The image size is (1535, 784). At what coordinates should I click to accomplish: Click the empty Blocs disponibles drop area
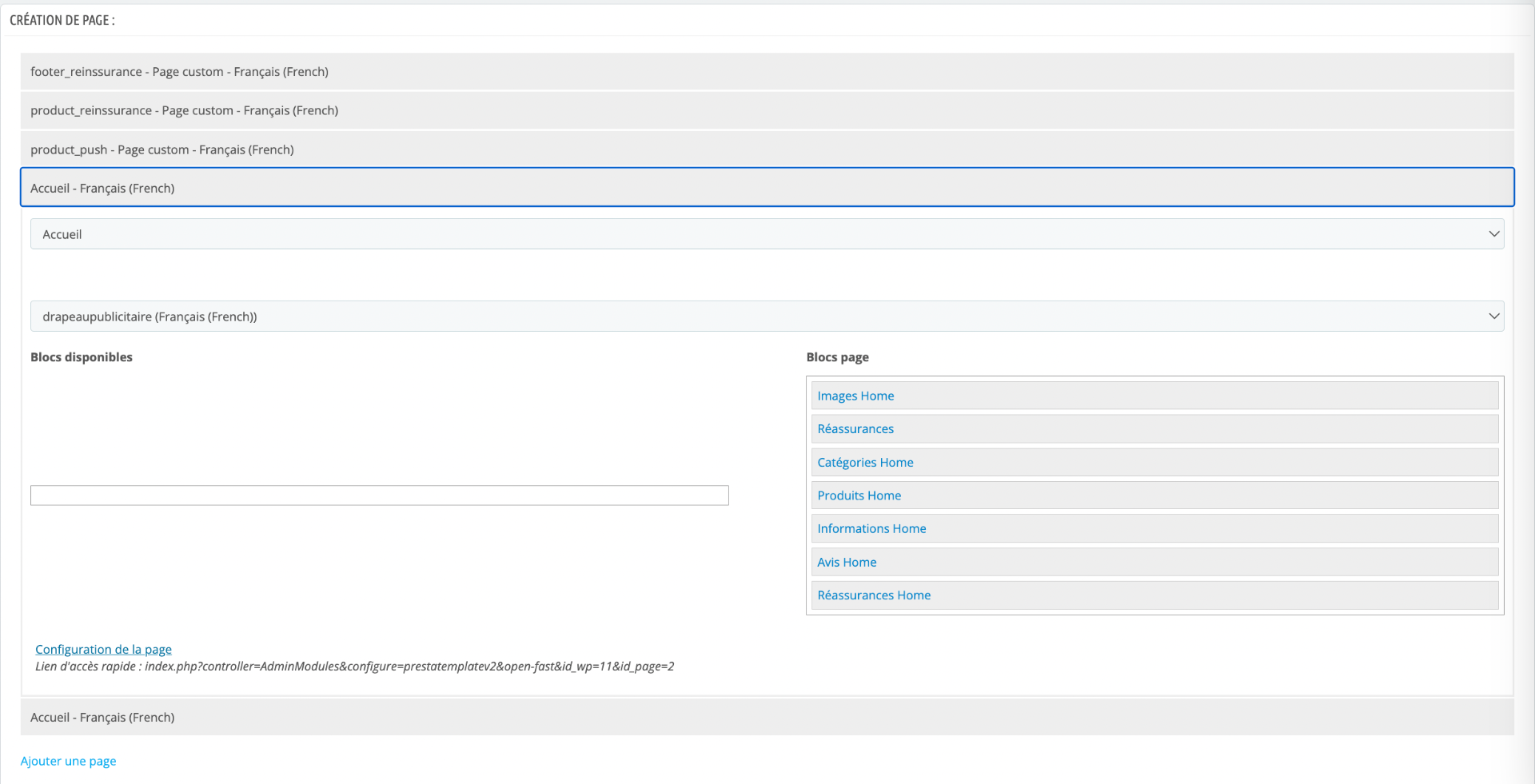click(x=380, y=495)
